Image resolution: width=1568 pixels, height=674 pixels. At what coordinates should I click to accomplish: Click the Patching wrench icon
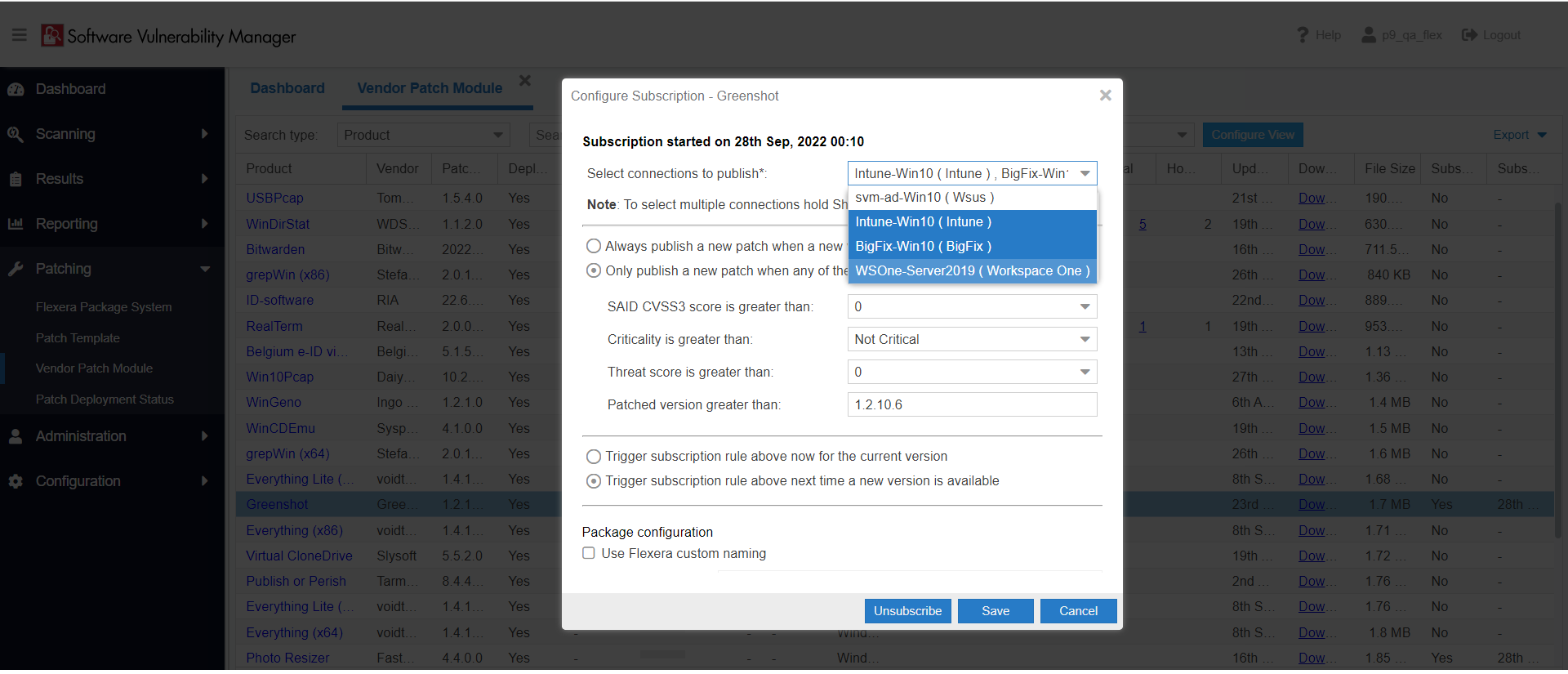click(16, 269)
